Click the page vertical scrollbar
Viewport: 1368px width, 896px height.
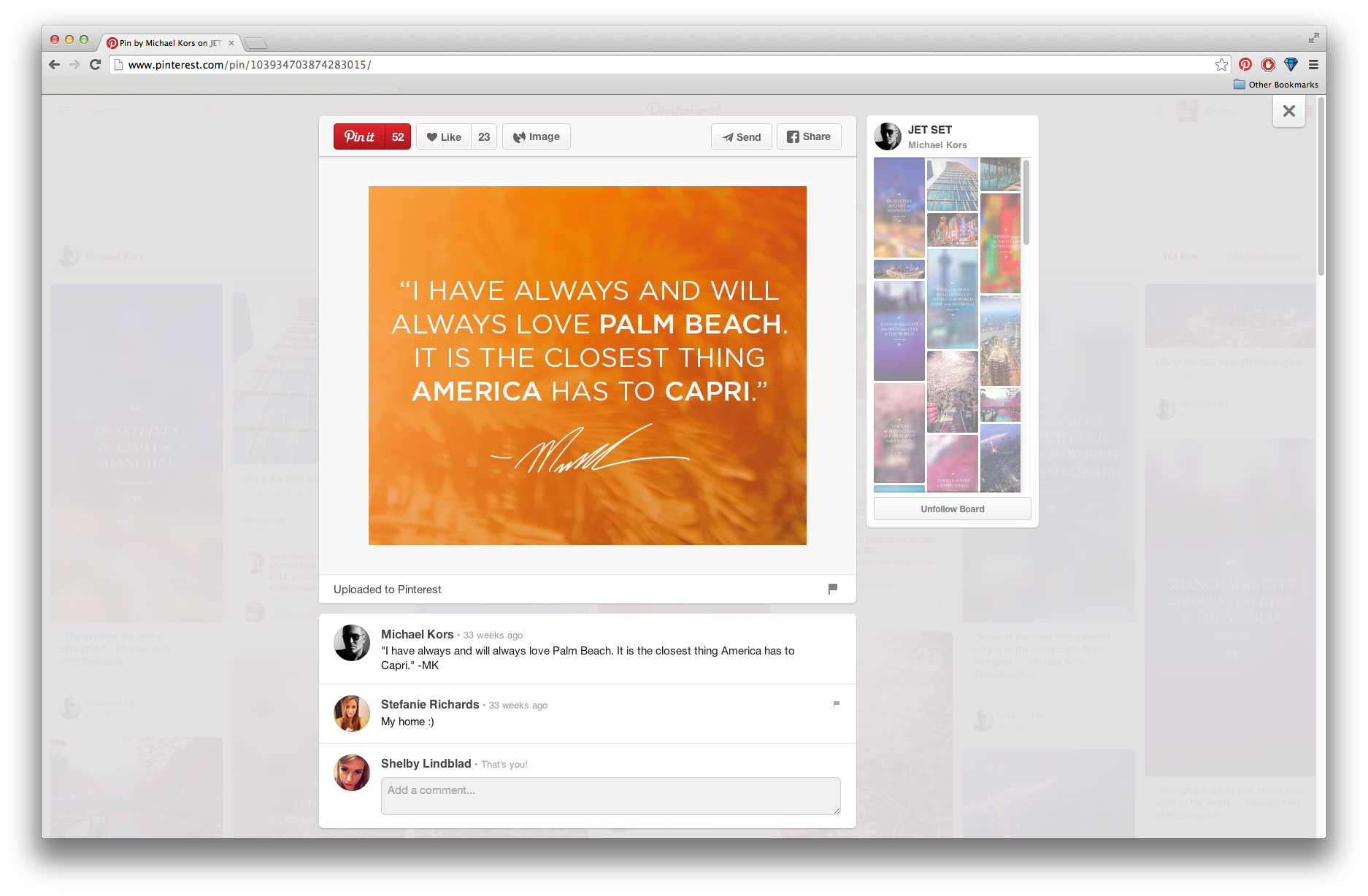[x=1321, y=186]
